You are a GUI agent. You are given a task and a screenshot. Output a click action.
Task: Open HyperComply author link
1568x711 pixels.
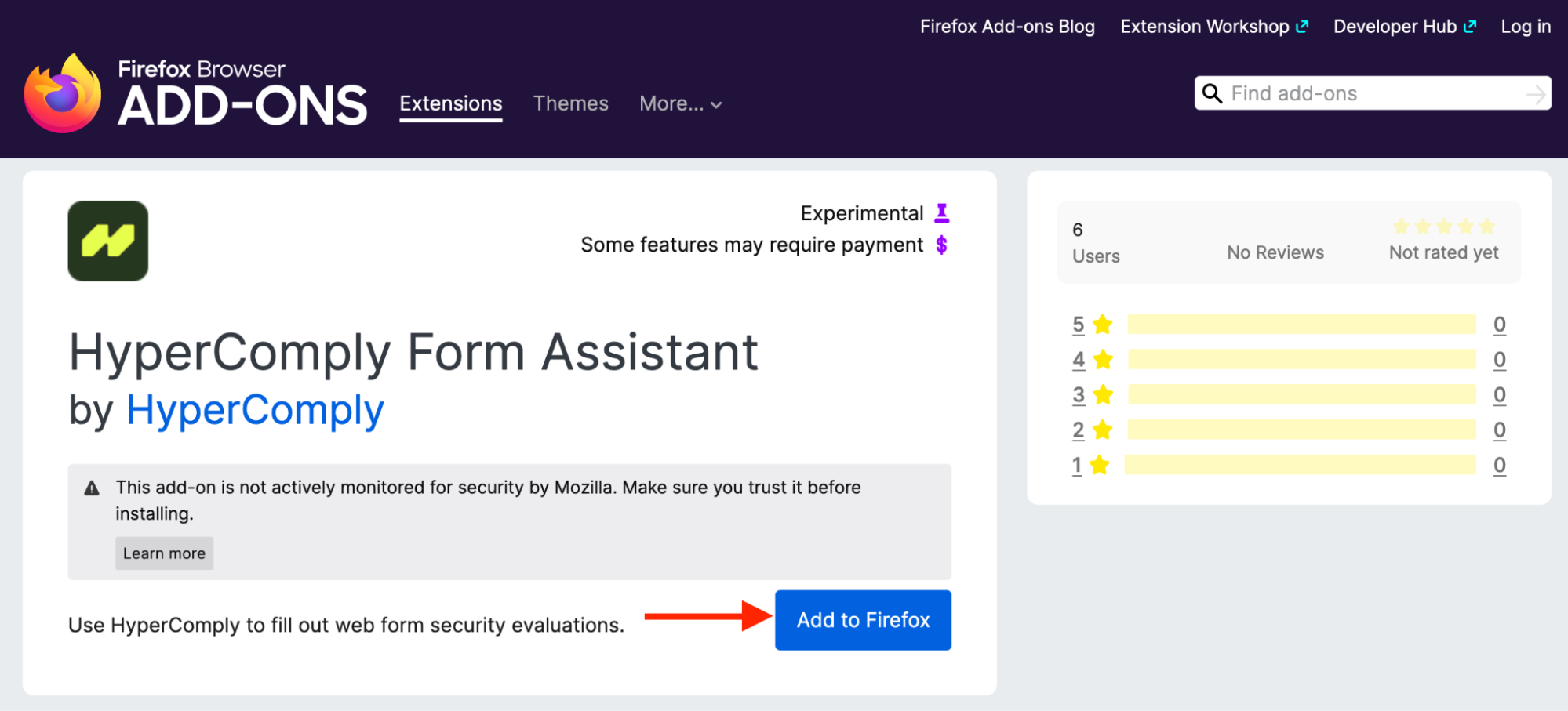(255, 410)
